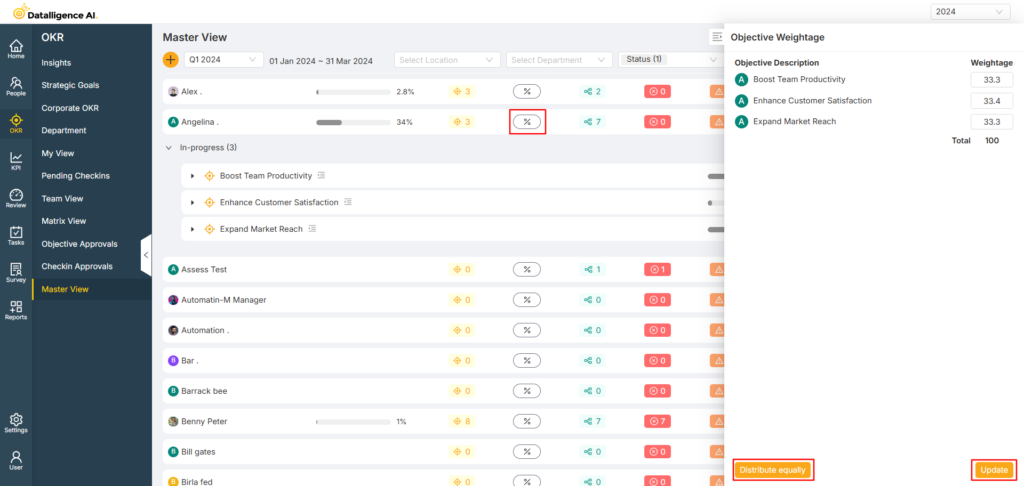
Task: Click alignment count badge for Angelina
Action: [x=592, y=122]
